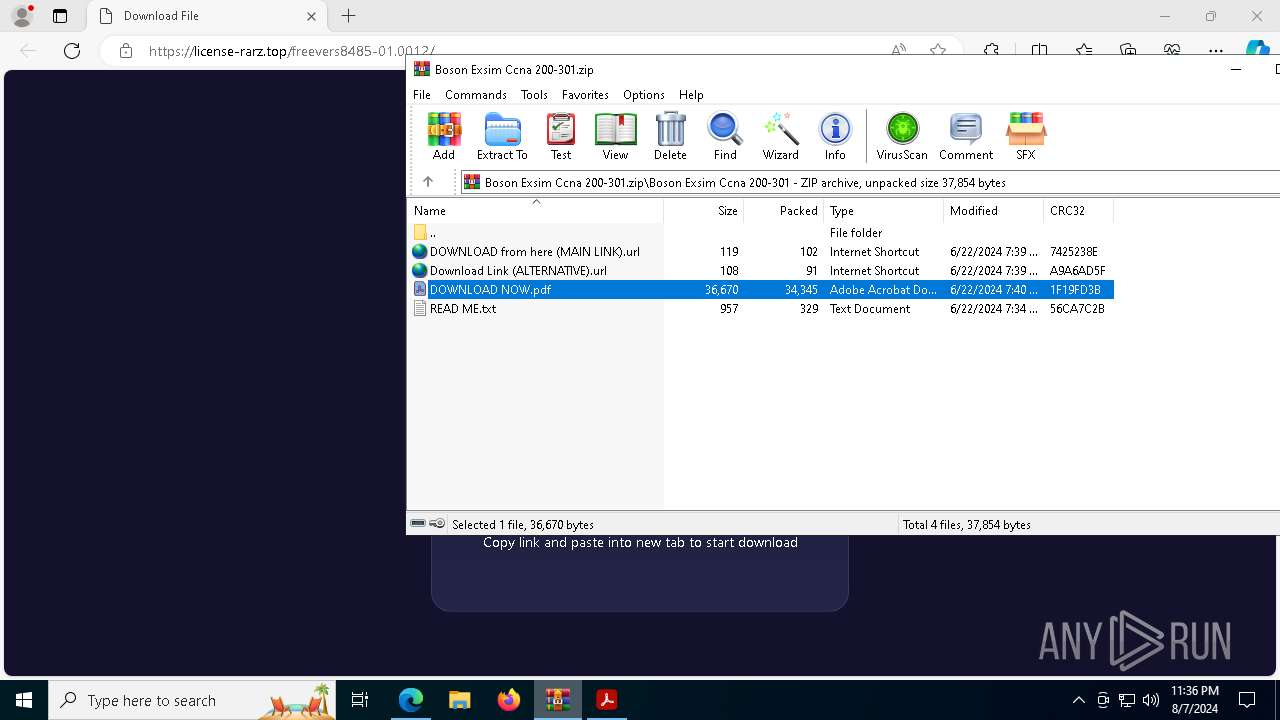Click the Edge address bar URL
Screen dimensions: 1280x720
point(292,51)
